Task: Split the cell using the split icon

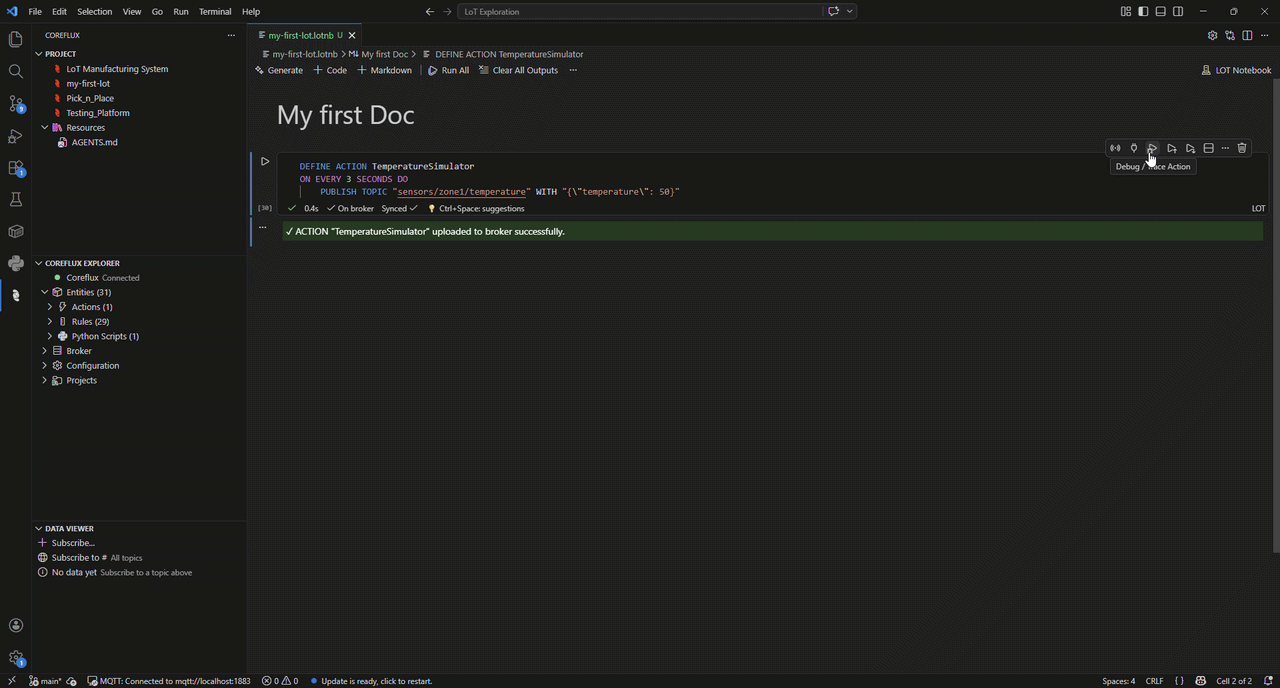Action: tap(1208, 148)
